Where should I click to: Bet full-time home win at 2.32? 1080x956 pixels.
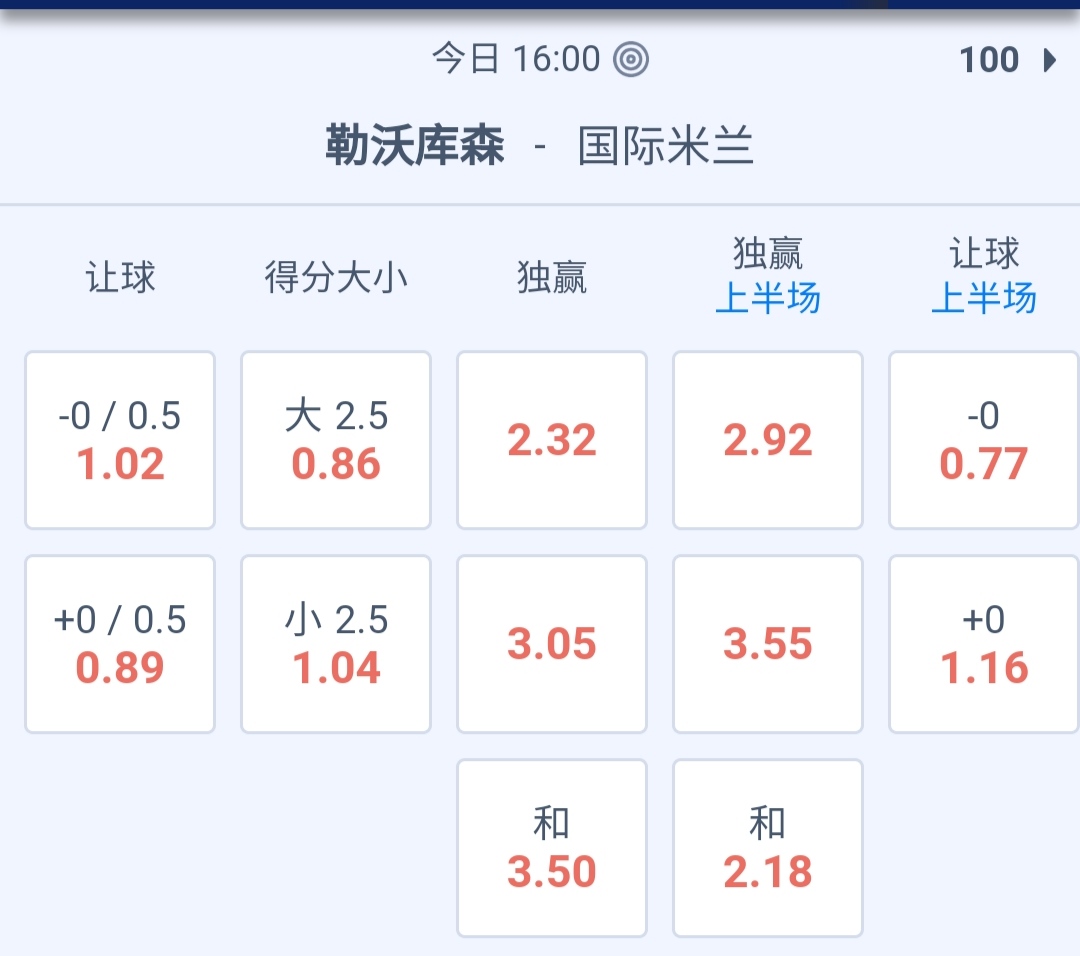tap(552, 440)
